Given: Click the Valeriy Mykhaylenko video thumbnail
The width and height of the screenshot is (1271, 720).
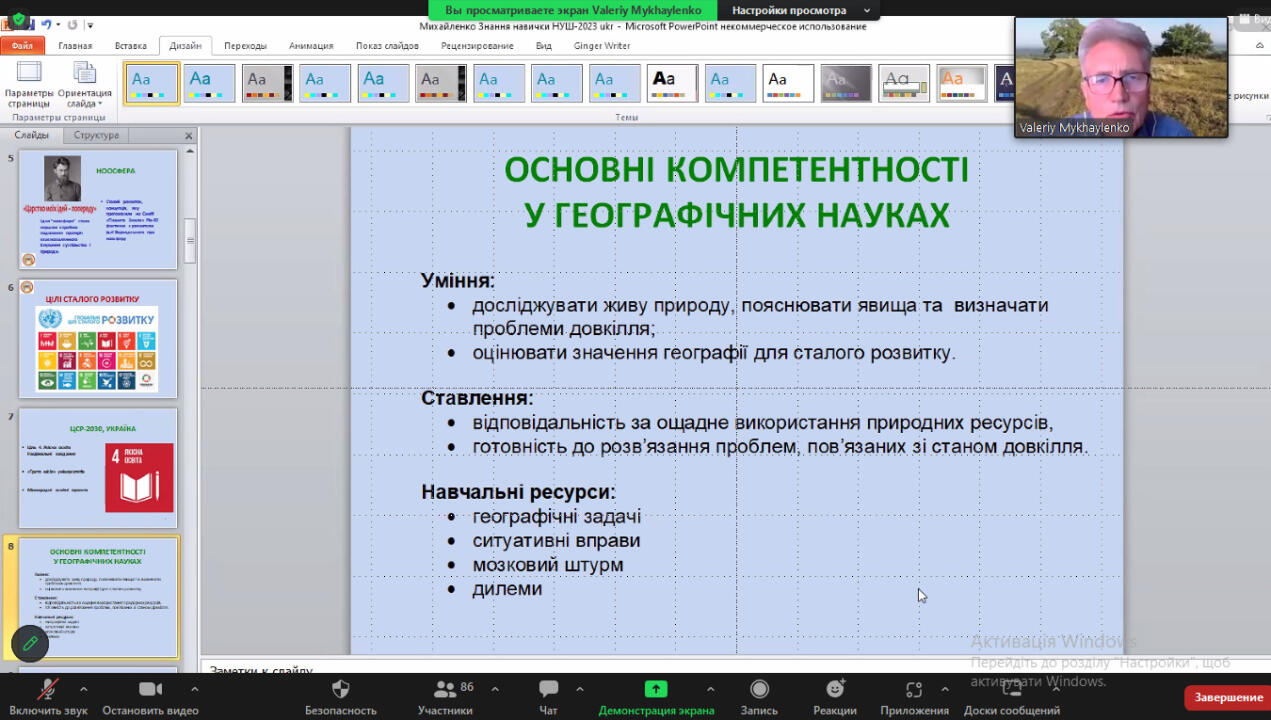Looking at the screenshot, I should [1121, 77].
